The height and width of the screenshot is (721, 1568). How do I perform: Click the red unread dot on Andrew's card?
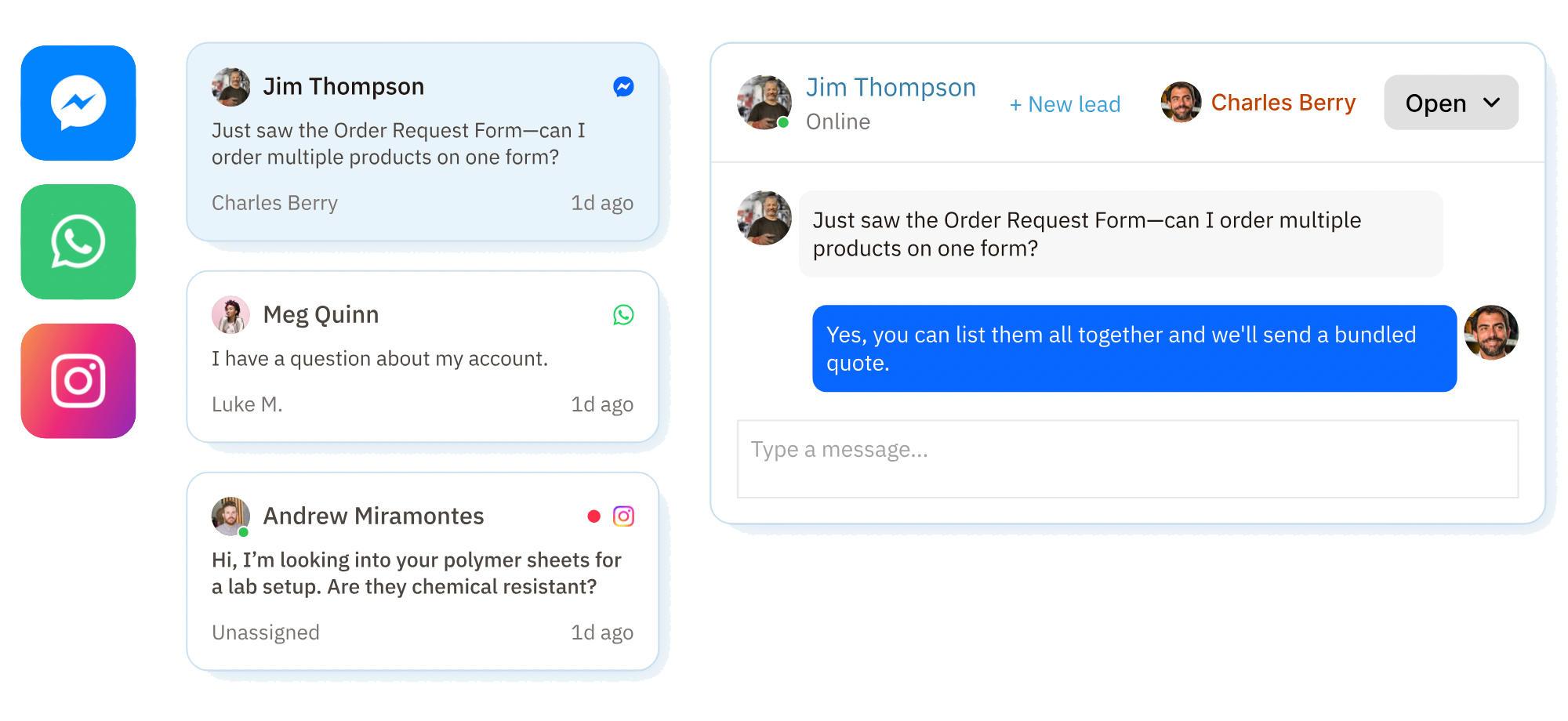point(593,516)
